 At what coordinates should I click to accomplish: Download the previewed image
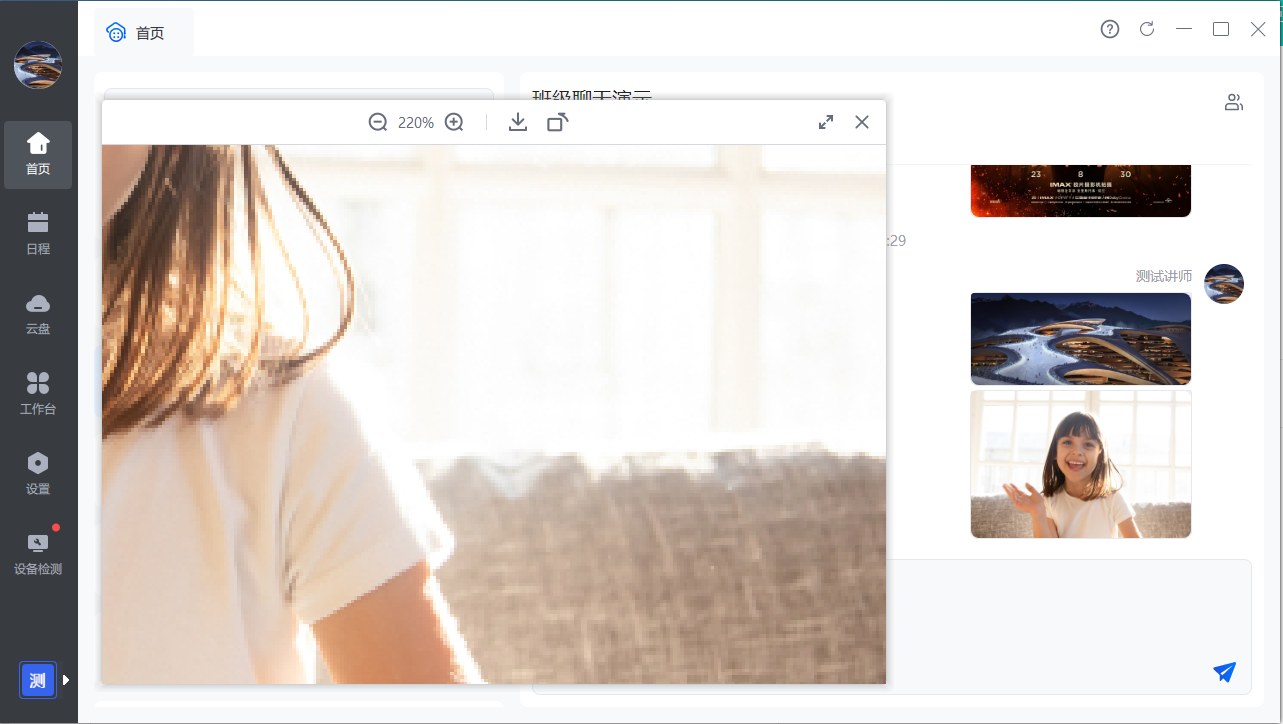click(x=518, y=122)
